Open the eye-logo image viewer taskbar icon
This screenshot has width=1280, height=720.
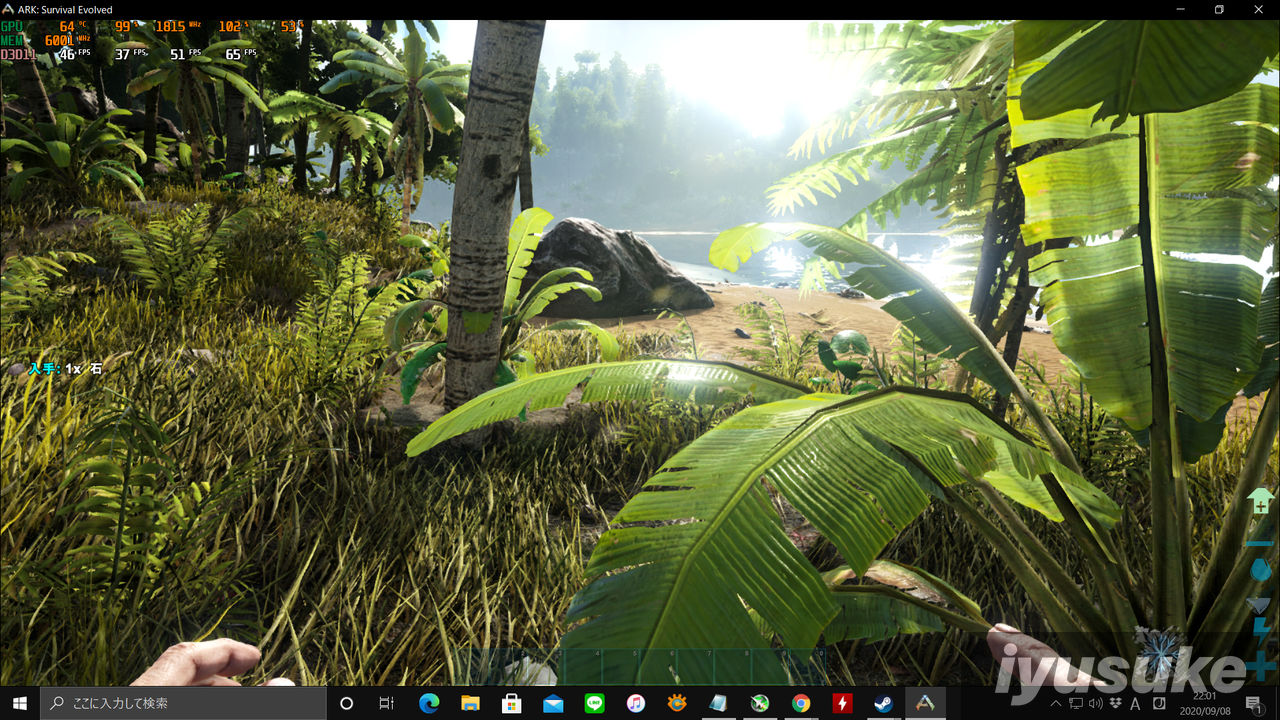click(x=677, y=703)
